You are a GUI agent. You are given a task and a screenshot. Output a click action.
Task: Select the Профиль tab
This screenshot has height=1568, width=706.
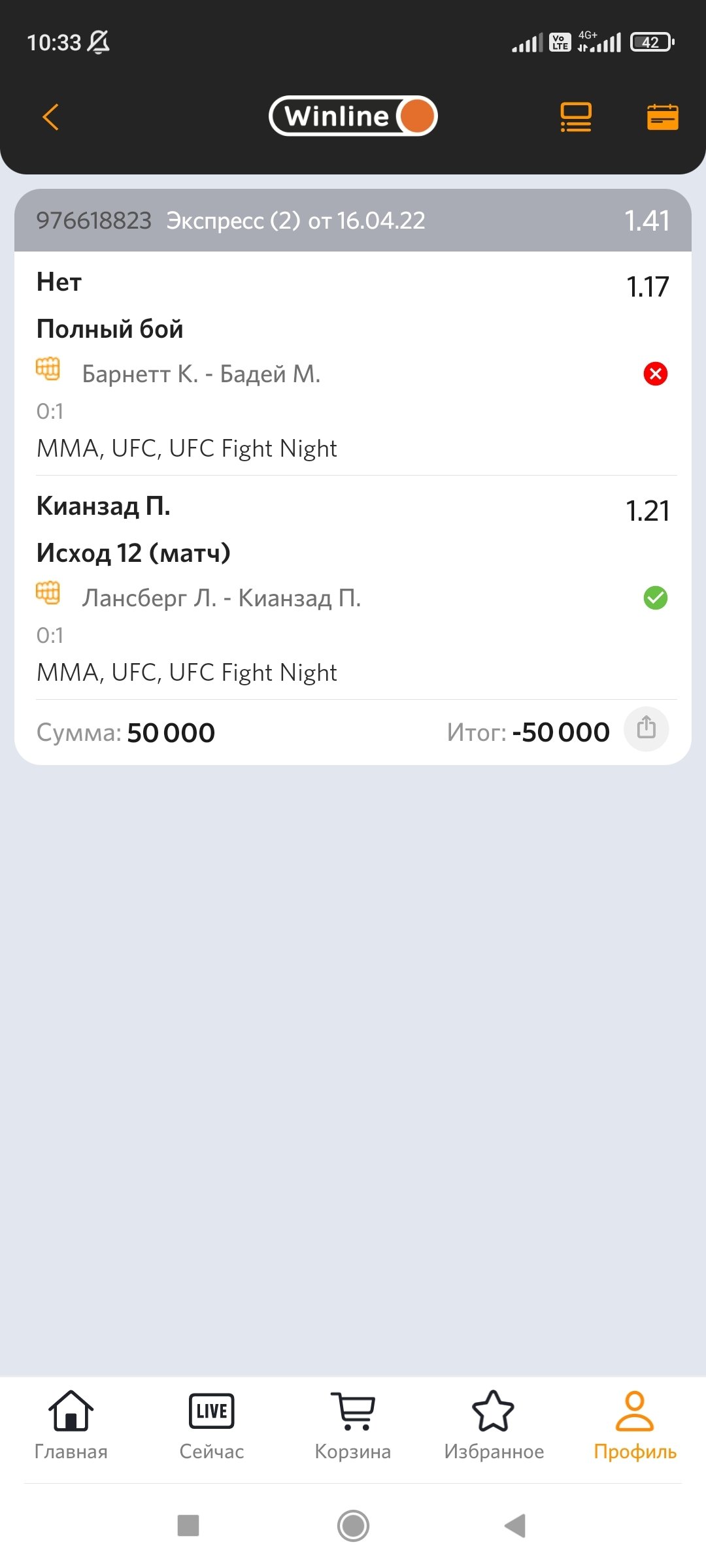tap(635, 1424)
